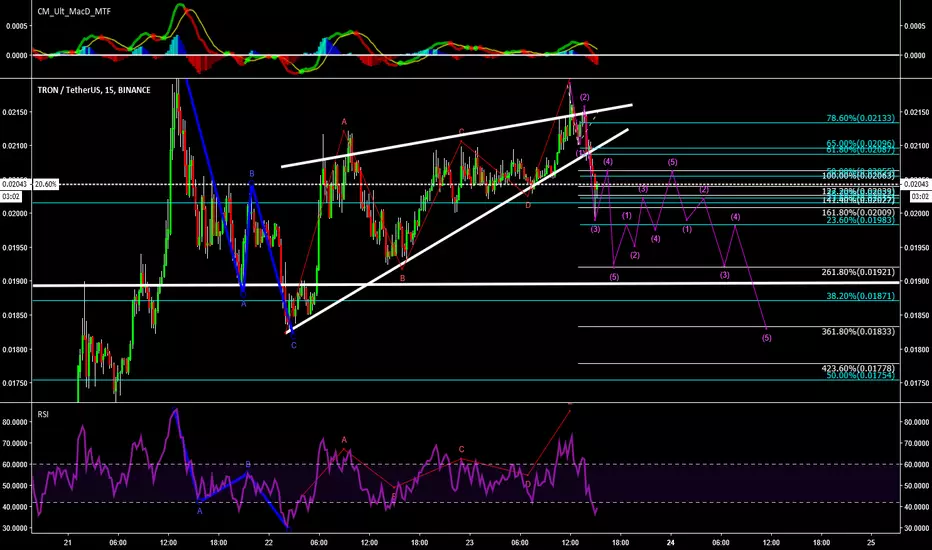Click the 65.00%(0.02096) Fibonacci label

tap(860, 144)
